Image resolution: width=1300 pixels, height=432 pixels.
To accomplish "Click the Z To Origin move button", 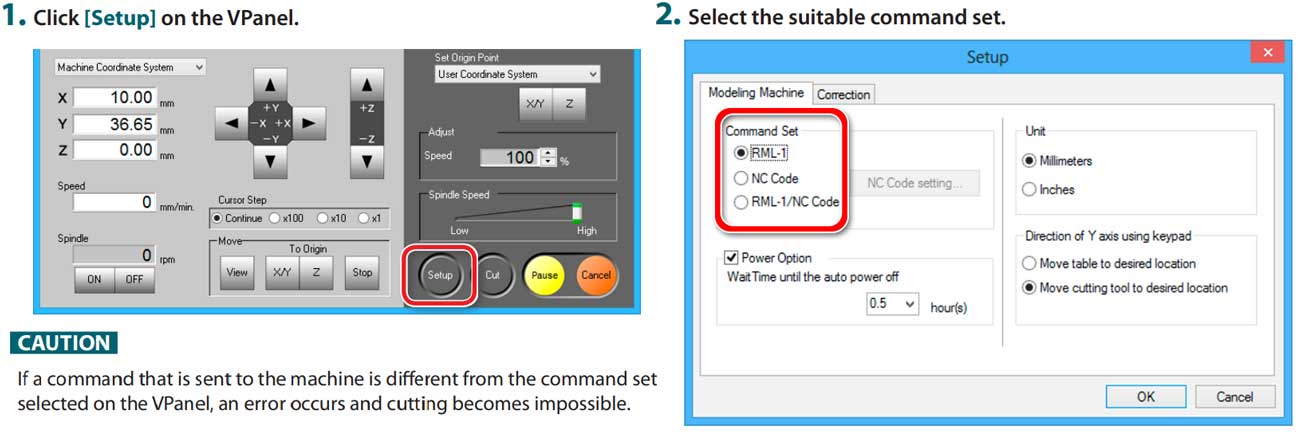I will (x=316, y=272).
